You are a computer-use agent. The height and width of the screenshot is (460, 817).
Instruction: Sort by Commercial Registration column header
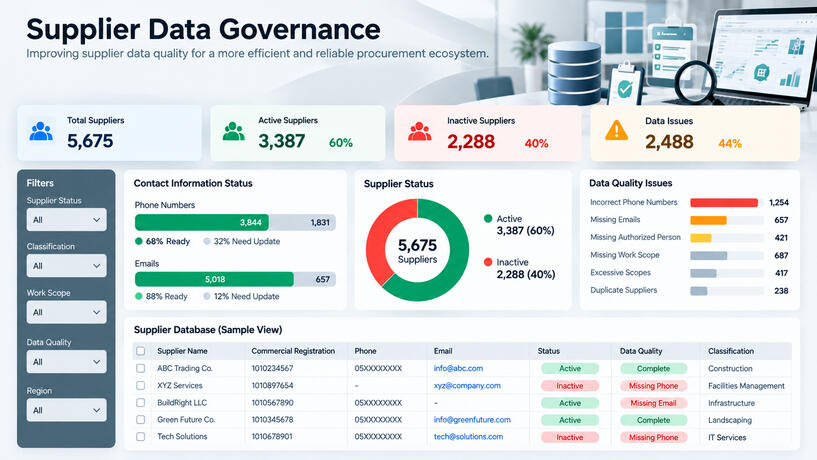click(x=293, y=351)
